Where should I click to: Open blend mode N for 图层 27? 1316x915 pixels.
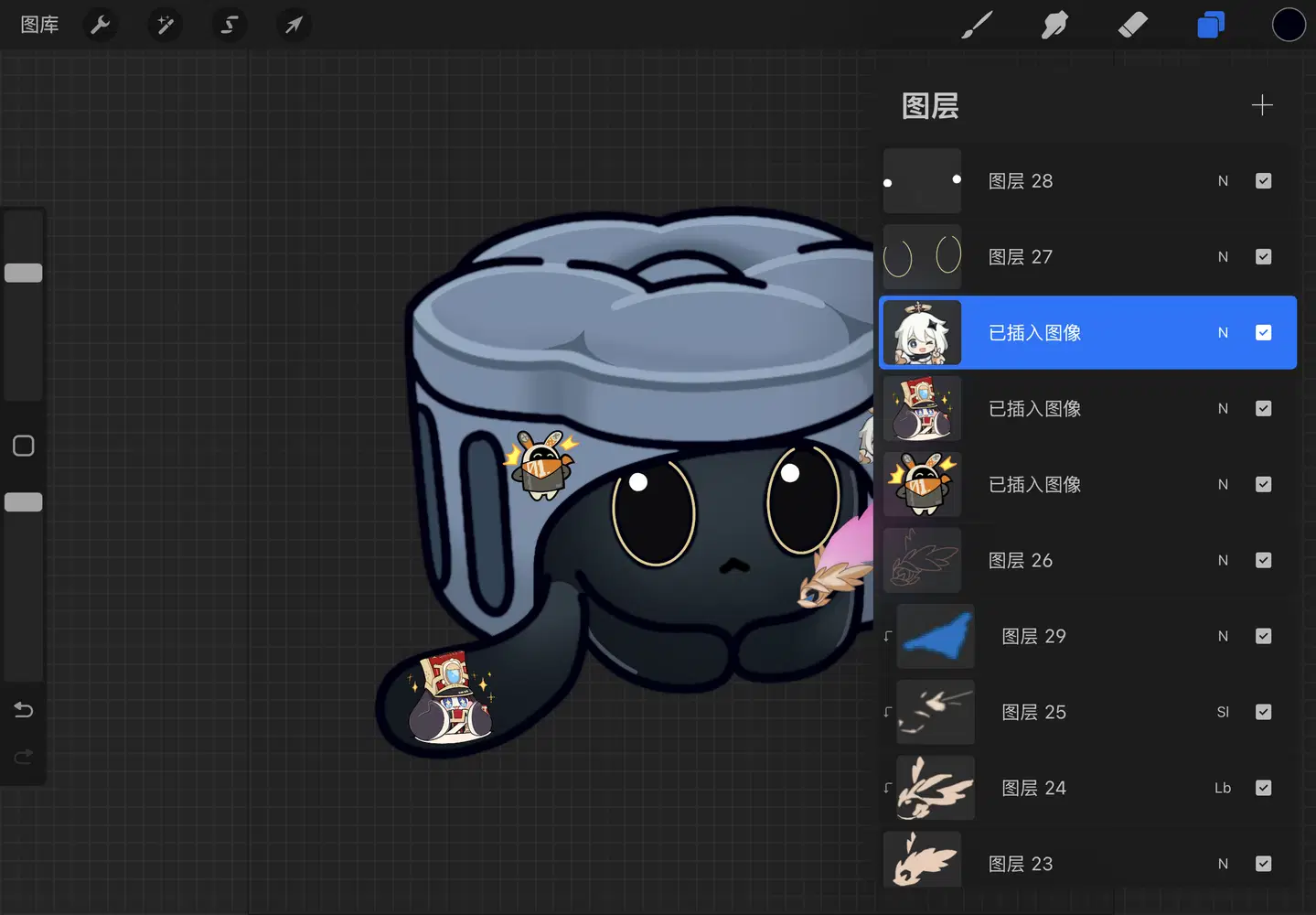pyautogui.click(x=1223, y=257)
